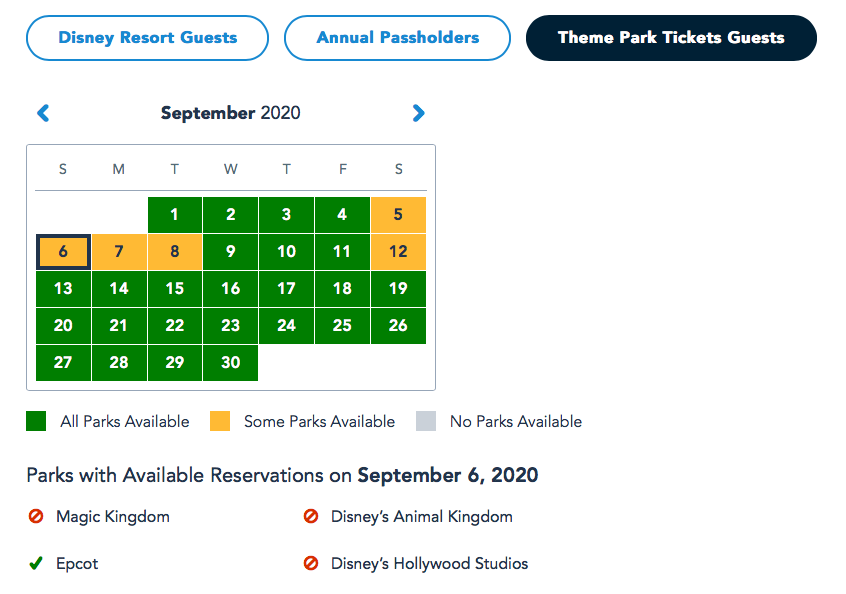Click yellow Some Parks Available swatch
The image size is (846, 594).
[x=220, y=422]
